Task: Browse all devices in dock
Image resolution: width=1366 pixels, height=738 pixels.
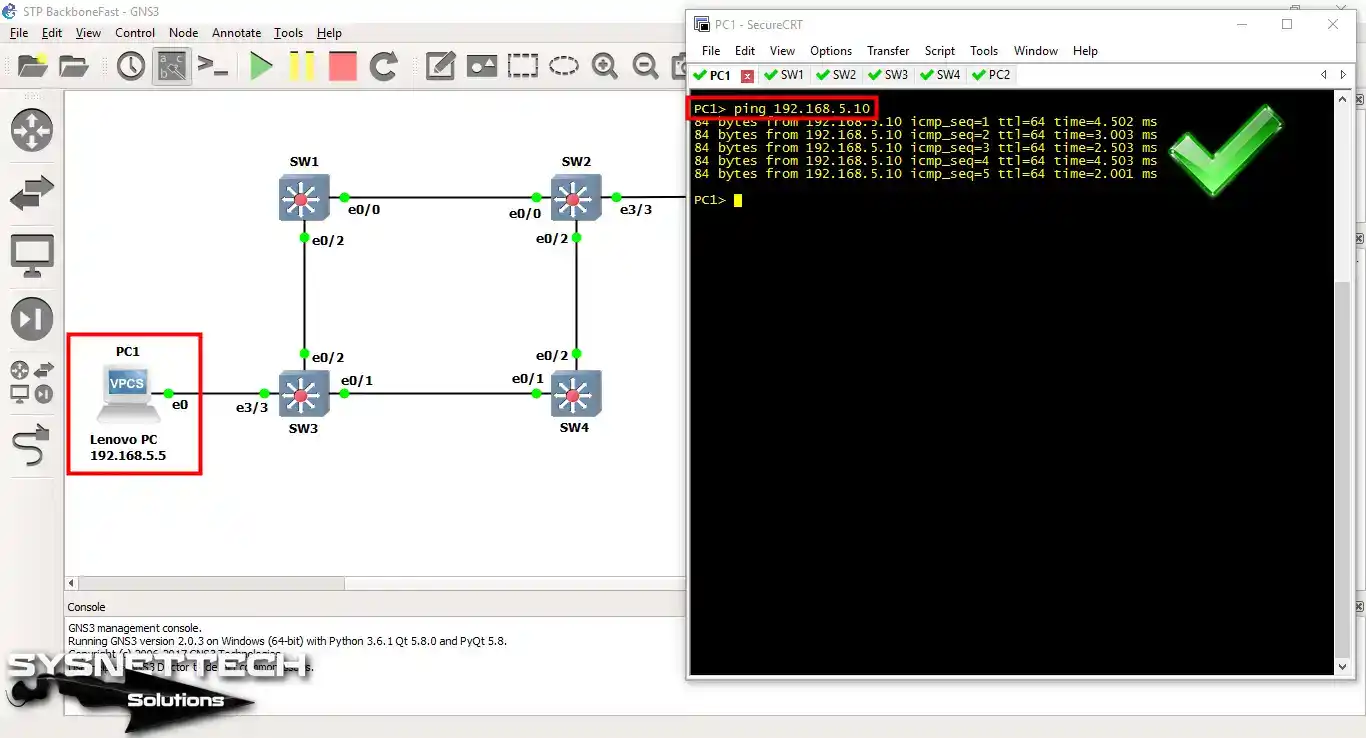Action: click(x=32, y=383)
